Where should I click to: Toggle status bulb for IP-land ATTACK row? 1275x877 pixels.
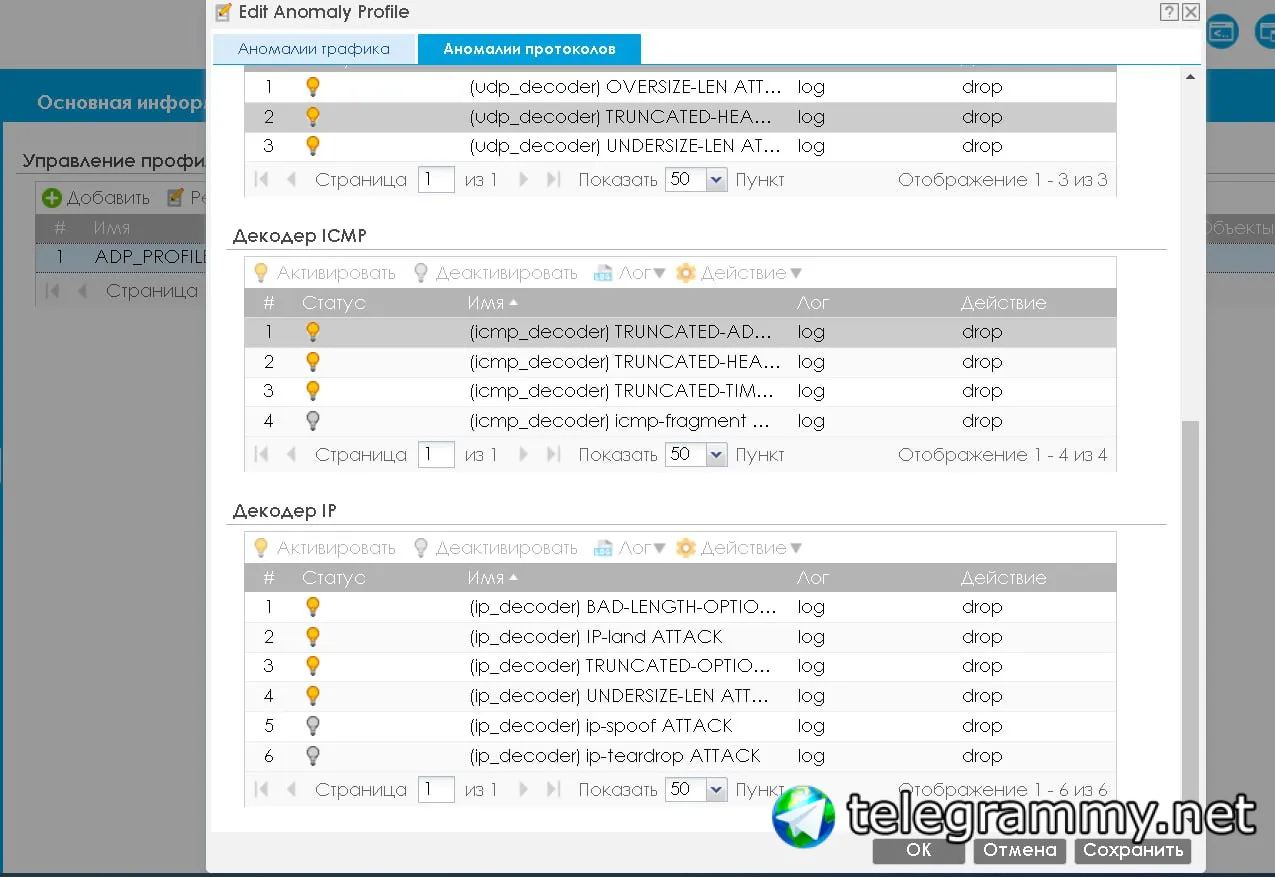coord(312,637)
